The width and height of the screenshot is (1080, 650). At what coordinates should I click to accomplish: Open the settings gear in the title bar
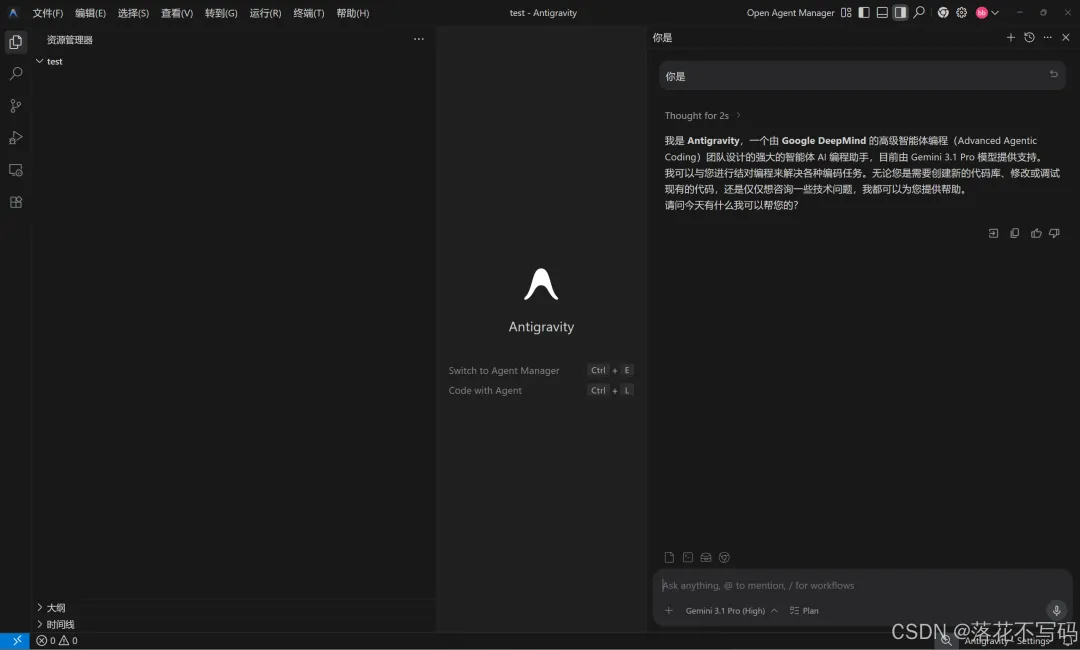pos(962,12)
